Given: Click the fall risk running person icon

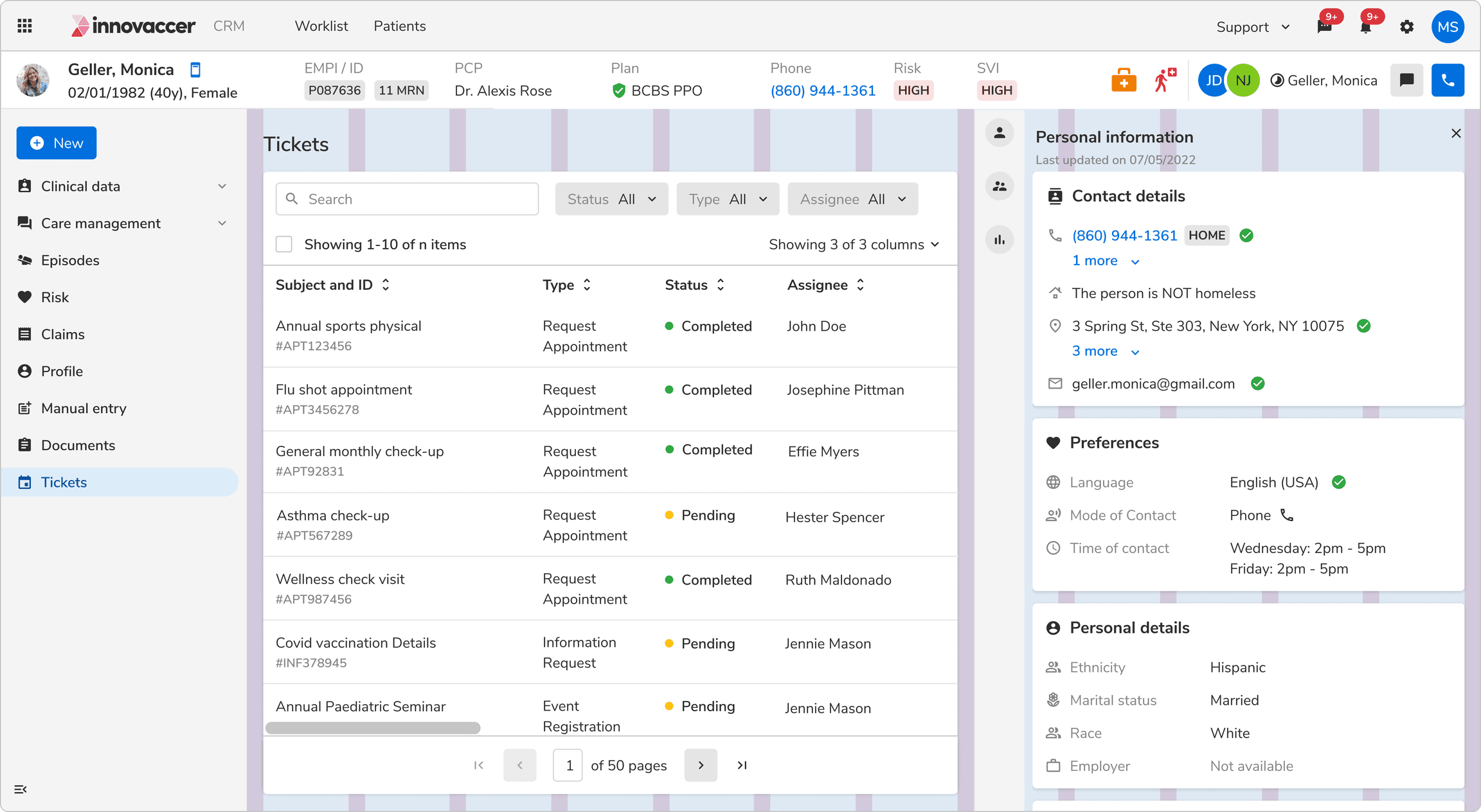Looking at the screenshot, I should pyautogui.click(x=1164, y=80).
